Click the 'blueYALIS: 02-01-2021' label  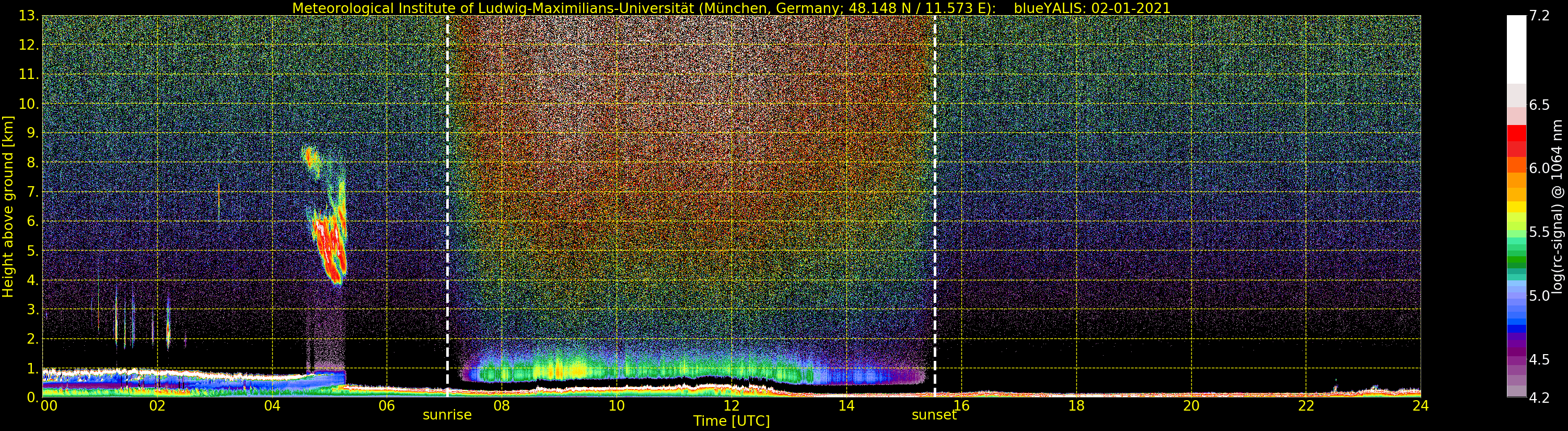pos(1092,8)
